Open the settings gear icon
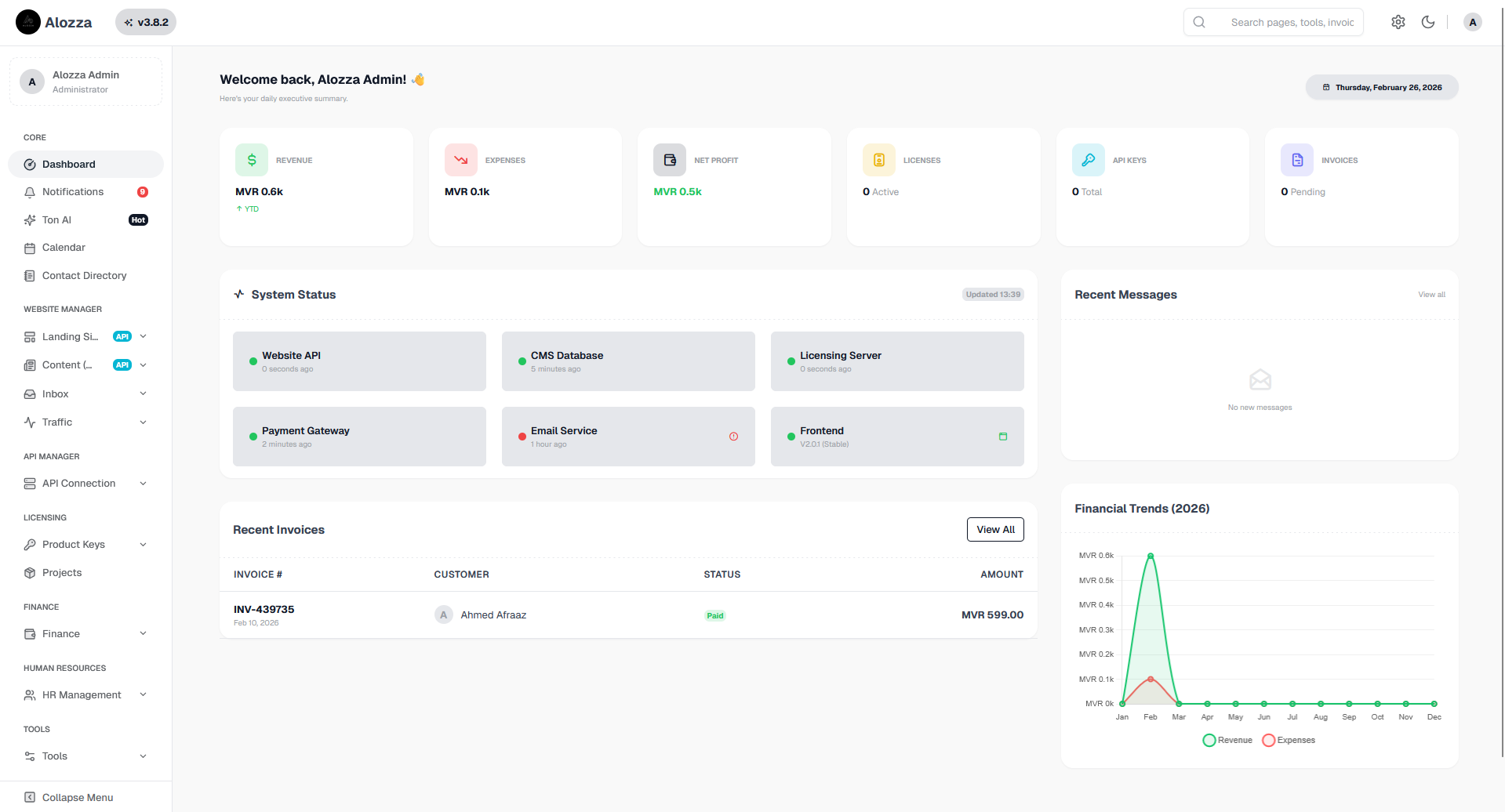The width and height of the screenshot is (1505, 812). click(x=1398, y=22)
